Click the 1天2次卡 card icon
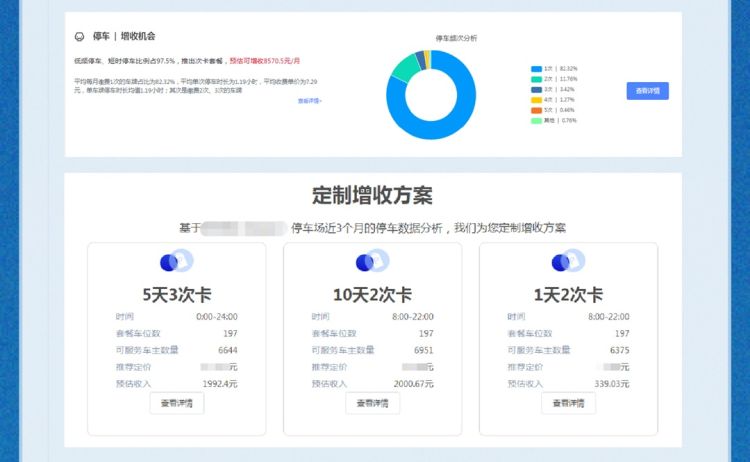 [x=568, y=262]
